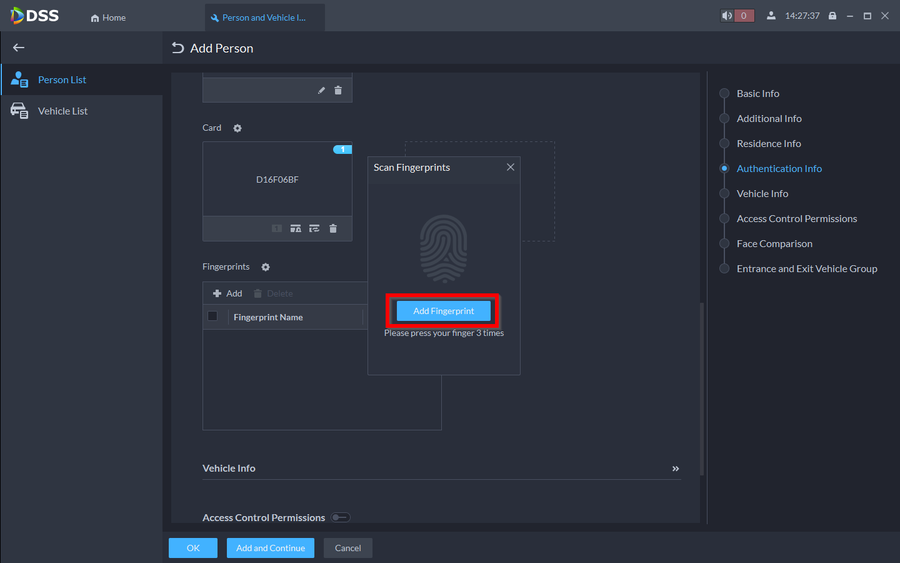Click the OK button
900x563 pixels.
click(193, 548)
